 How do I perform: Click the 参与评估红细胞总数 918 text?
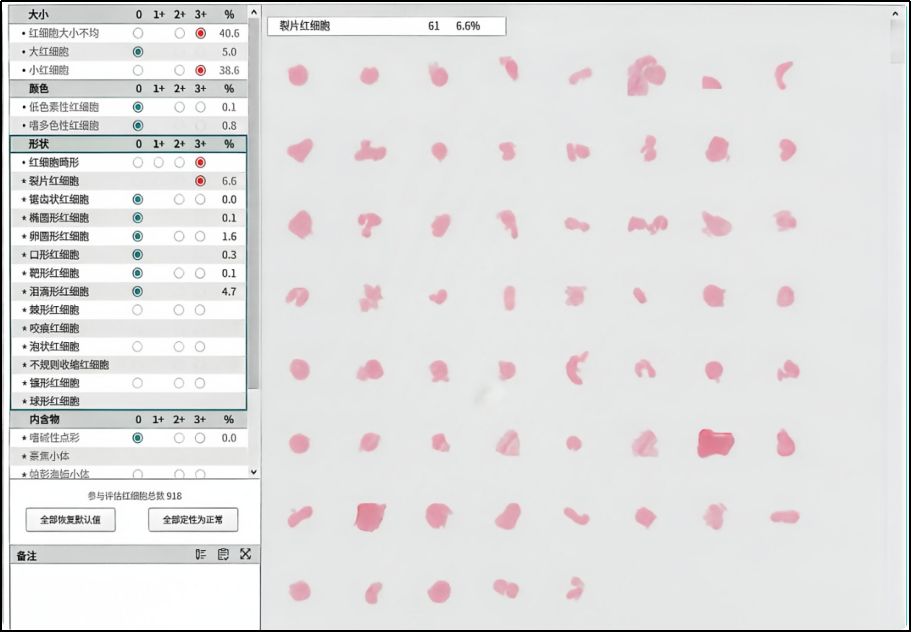135,496
